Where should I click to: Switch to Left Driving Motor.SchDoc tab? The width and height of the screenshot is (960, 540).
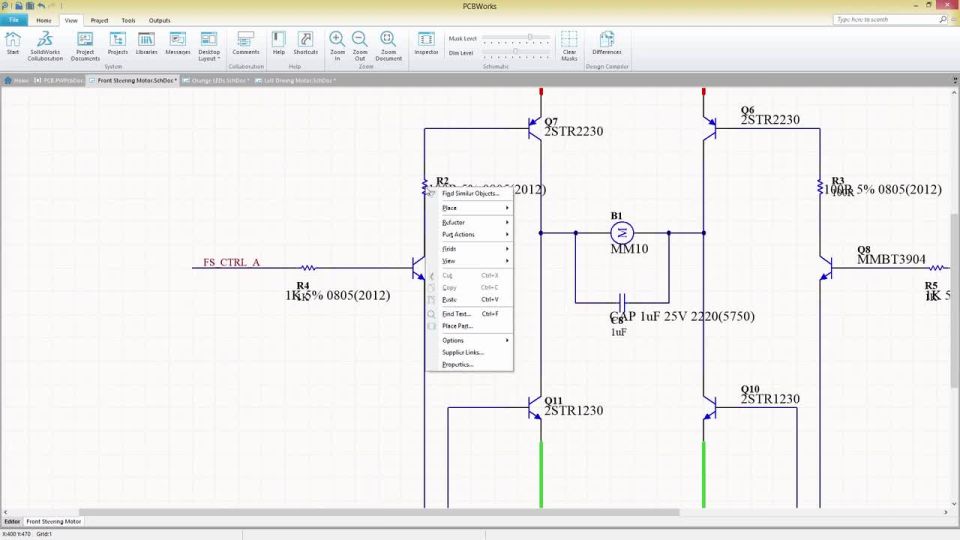pos(294,80)
